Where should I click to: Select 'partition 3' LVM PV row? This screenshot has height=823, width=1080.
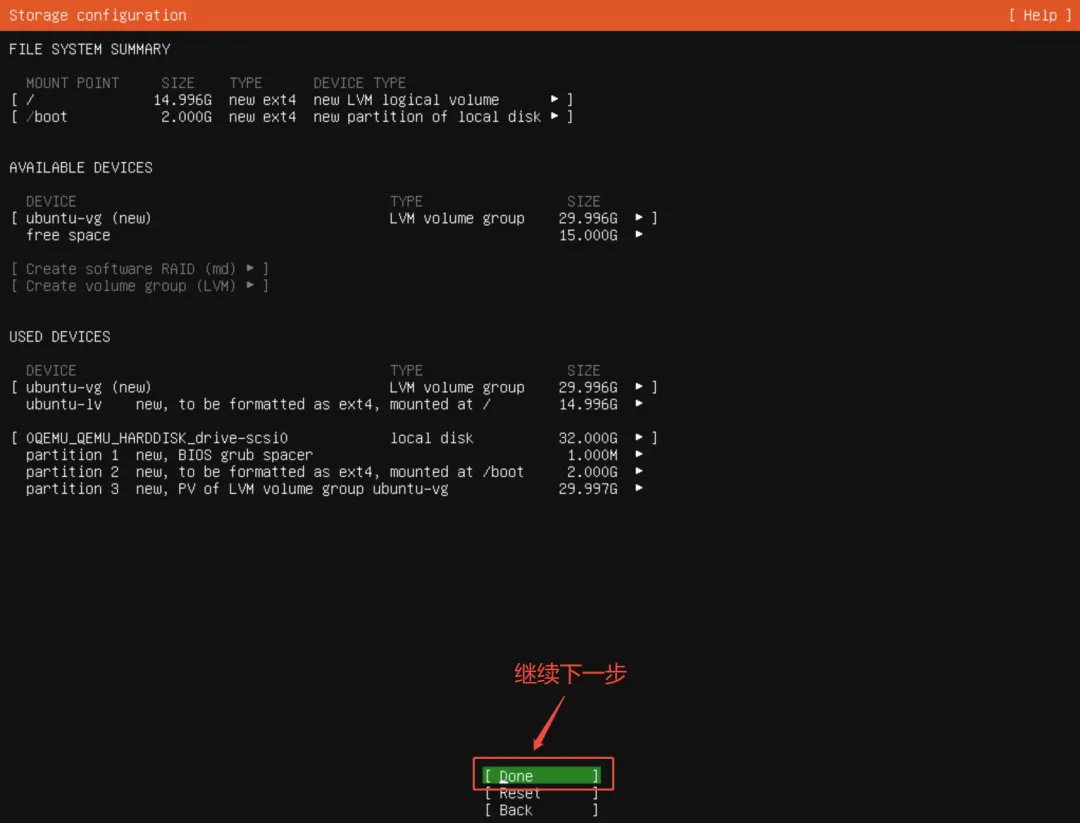click(335, 489)
